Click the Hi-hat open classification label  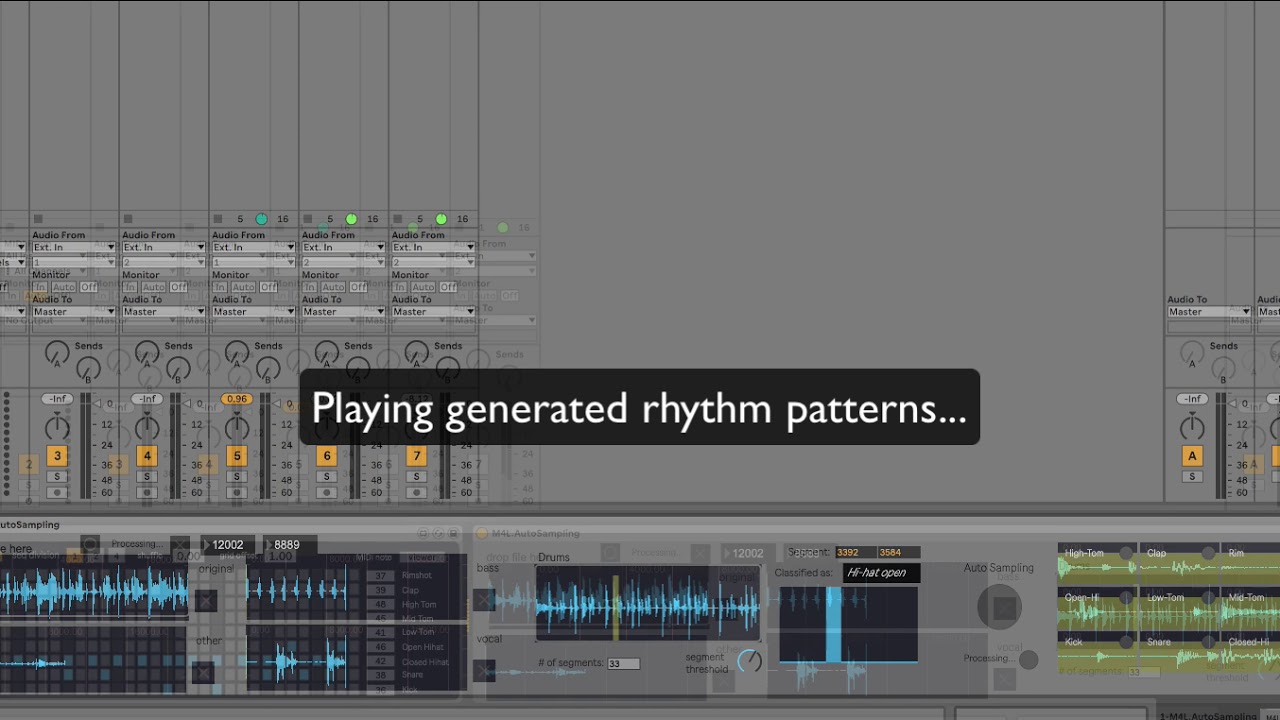pos(880,573)
